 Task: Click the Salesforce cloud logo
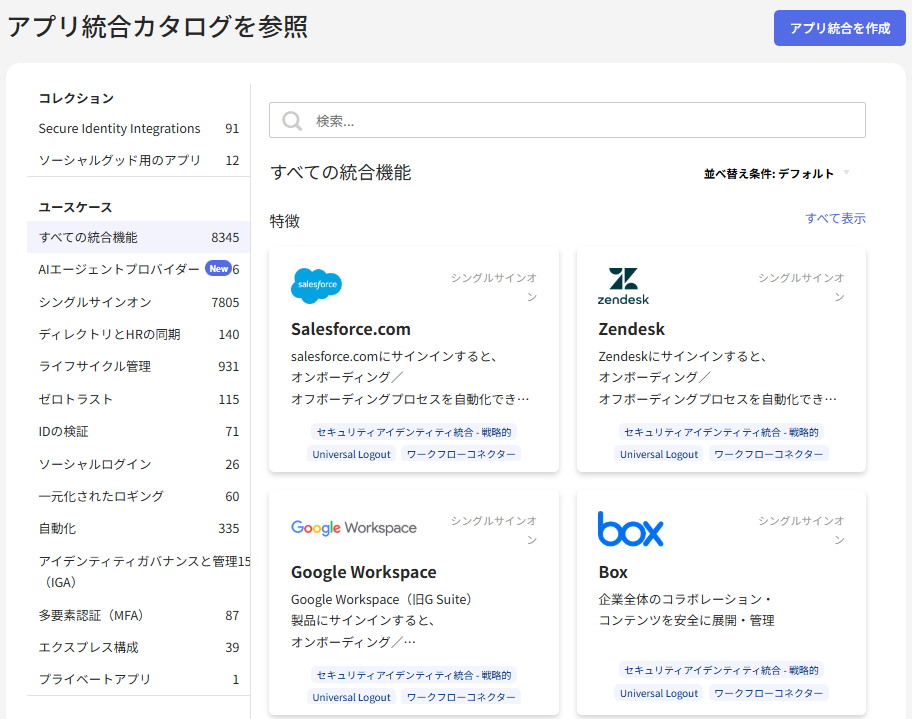(x=316, y=286)
